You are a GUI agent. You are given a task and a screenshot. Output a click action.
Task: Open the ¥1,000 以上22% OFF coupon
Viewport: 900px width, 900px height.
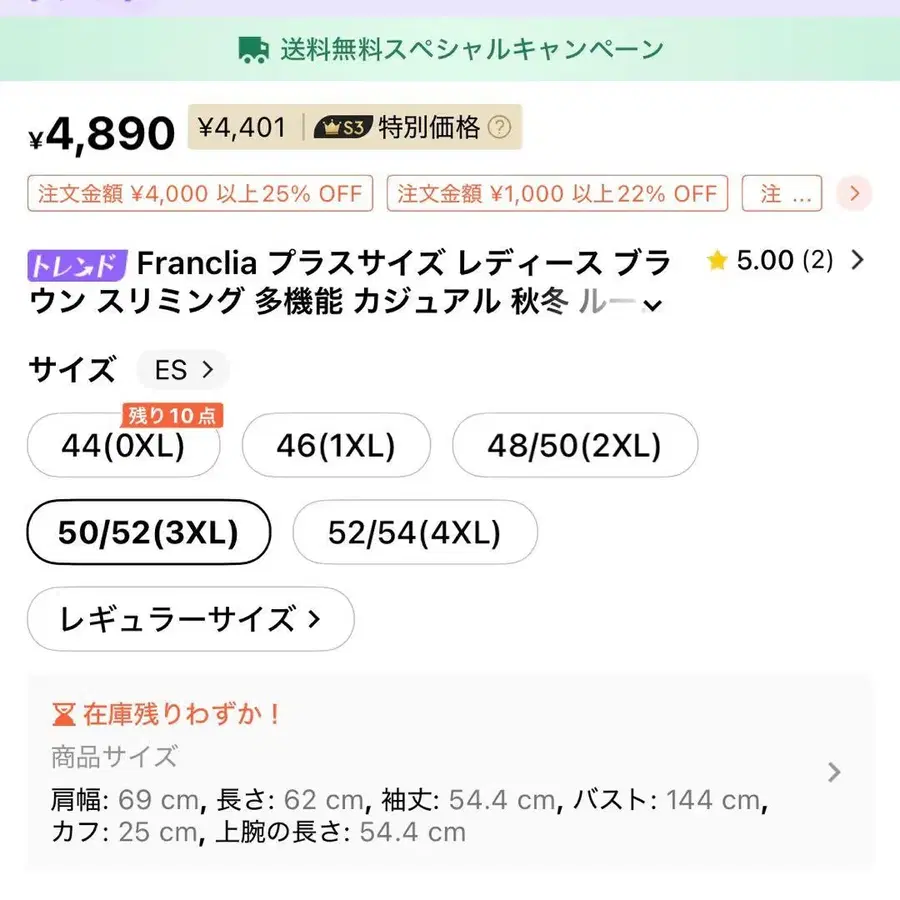pos(556,194)
